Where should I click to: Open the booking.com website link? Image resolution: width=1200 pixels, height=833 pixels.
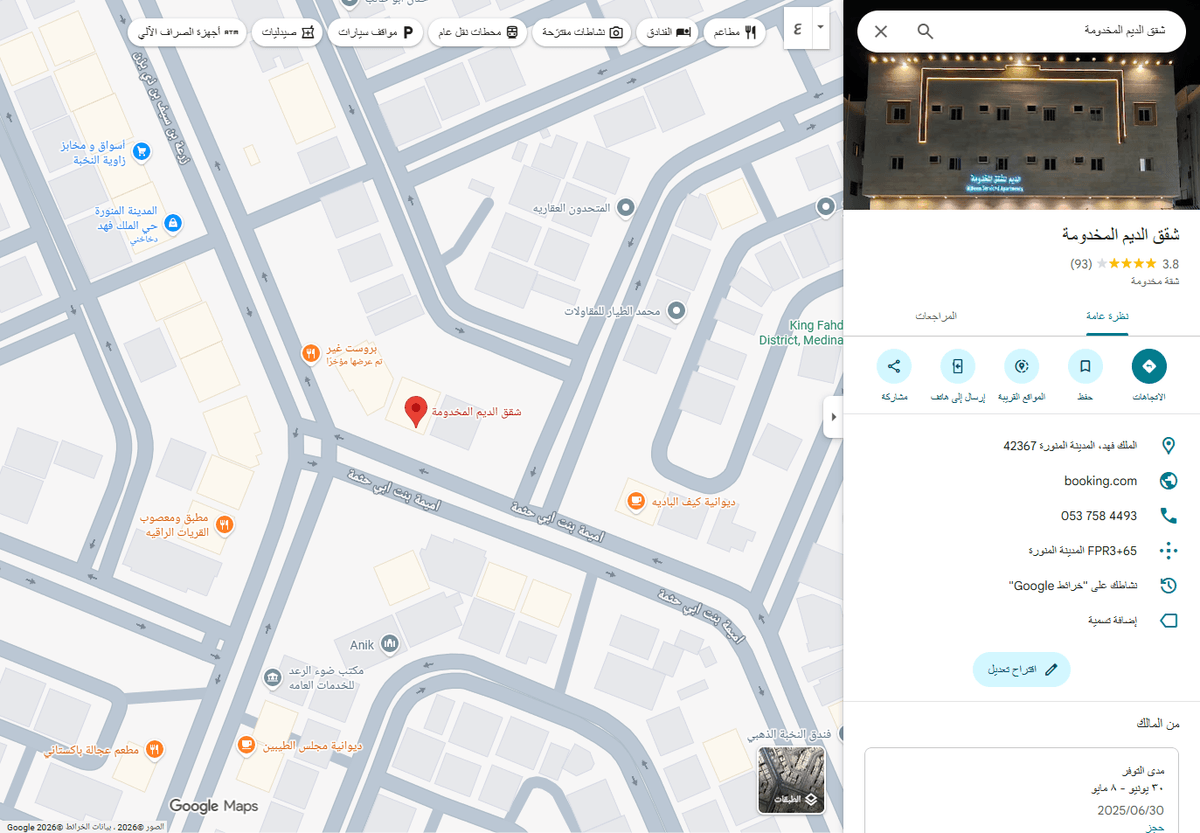click(1100, 481)
